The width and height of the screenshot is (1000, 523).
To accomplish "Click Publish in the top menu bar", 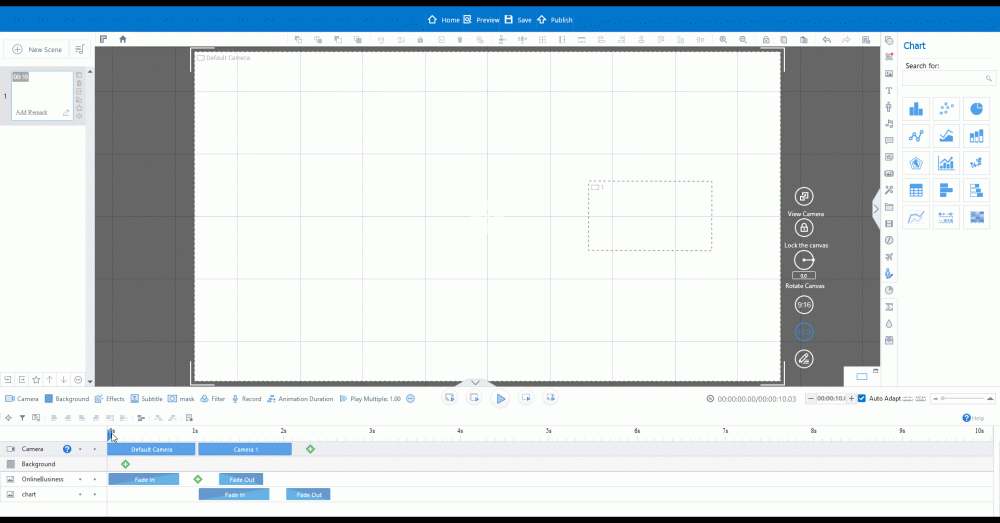I will click(555, 20).
